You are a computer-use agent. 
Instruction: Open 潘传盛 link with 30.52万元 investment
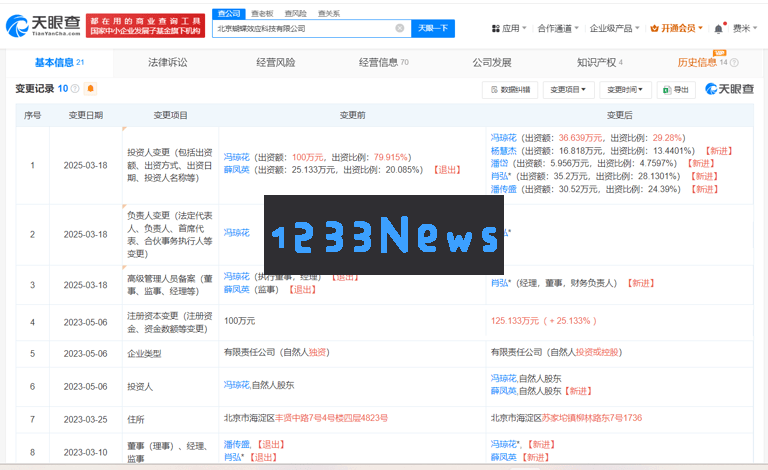(504, 189)
